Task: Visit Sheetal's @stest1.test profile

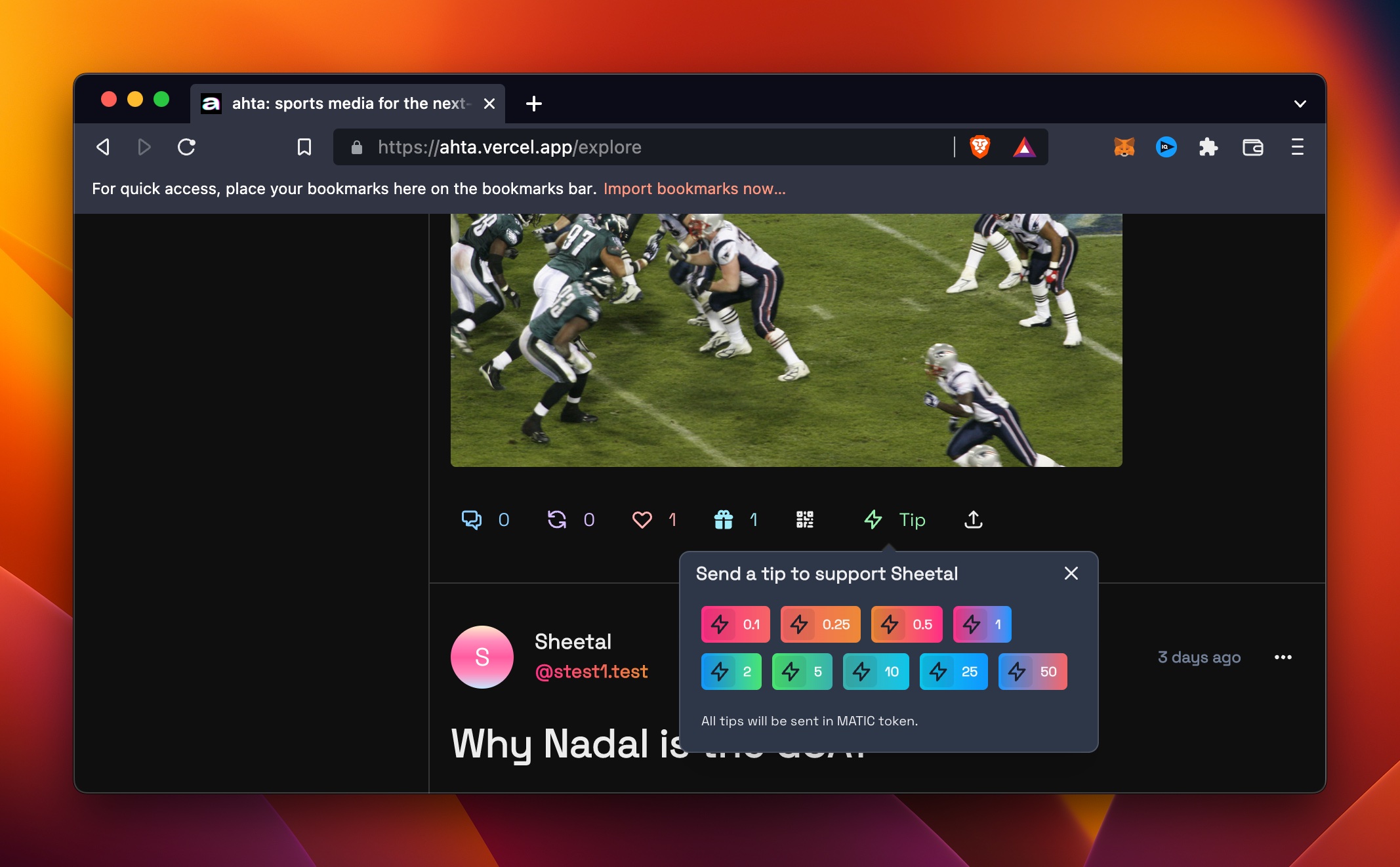Action: [591, 672]
